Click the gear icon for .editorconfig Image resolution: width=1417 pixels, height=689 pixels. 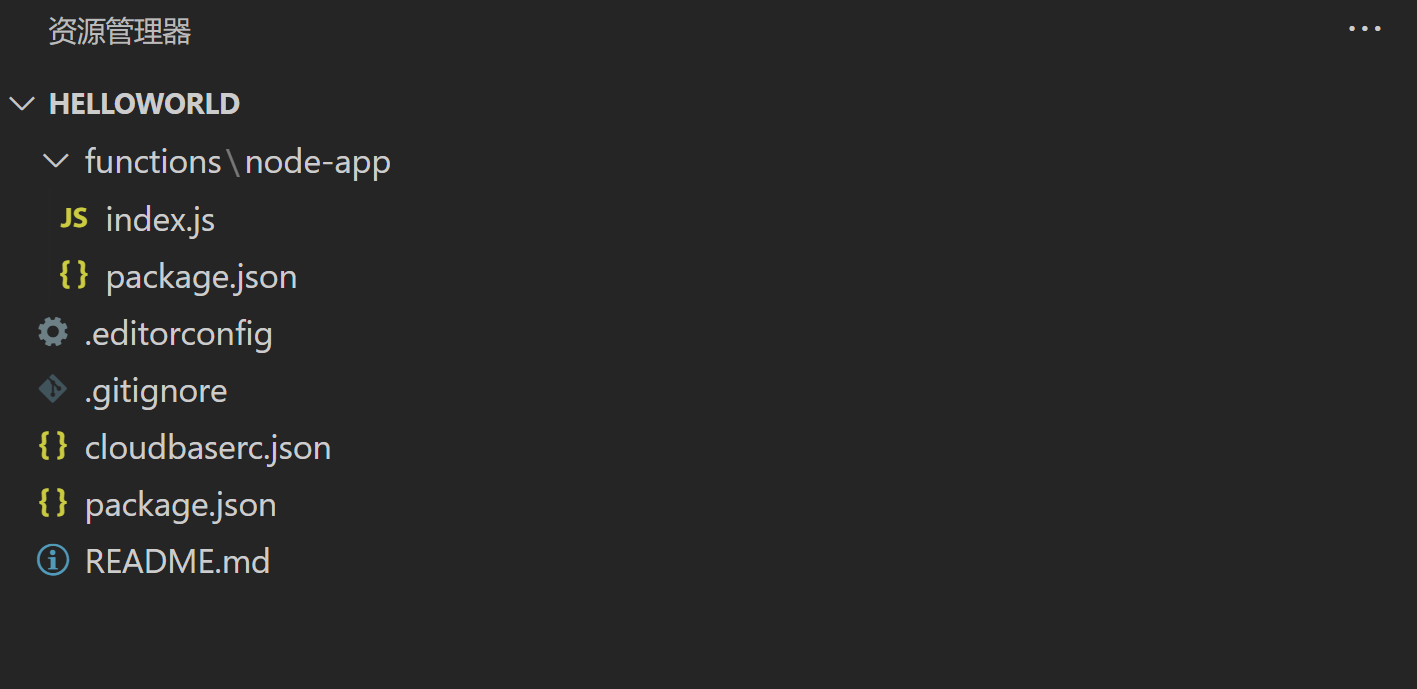(52, 332)
